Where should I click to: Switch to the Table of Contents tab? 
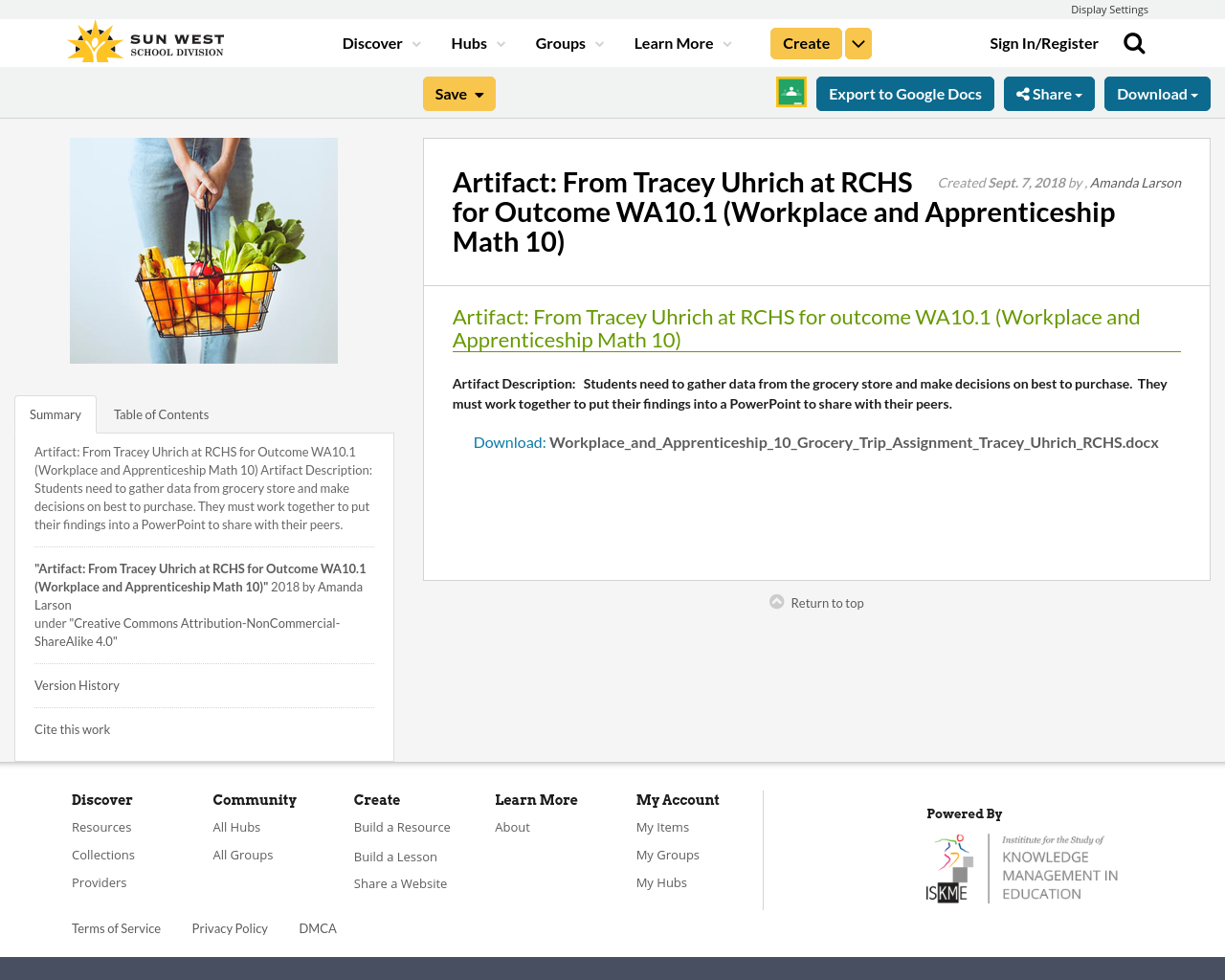[x=161, y=414]
